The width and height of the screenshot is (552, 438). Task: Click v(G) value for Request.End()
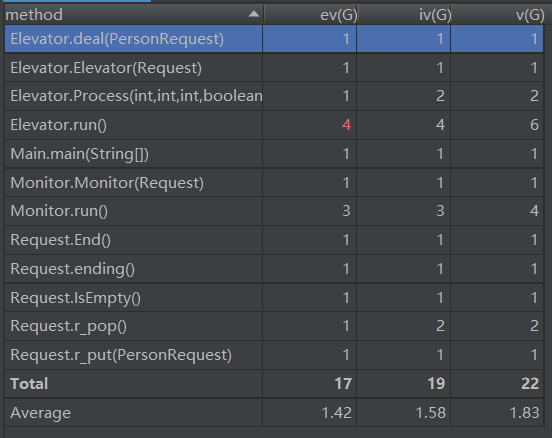(x=534, y=240)
